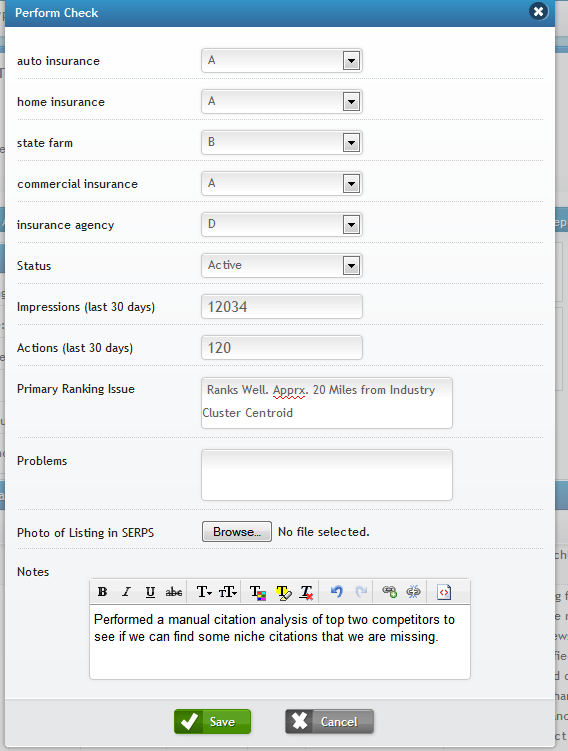Open the font size tT icon
The height and width of the screenshot is (751, 568).
pyautogui.click(x=228, y=592)
